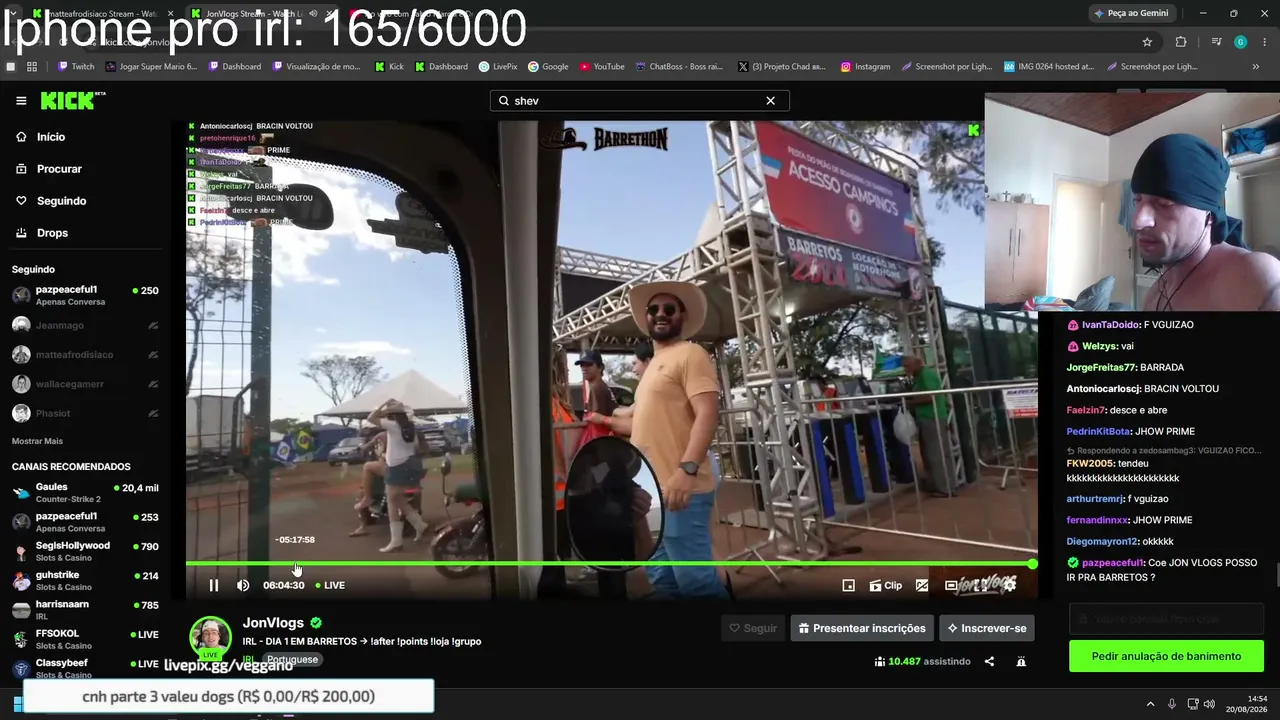Show hidden system tray icons
The image size is (1280, 720).
(x=1150, y=704)
